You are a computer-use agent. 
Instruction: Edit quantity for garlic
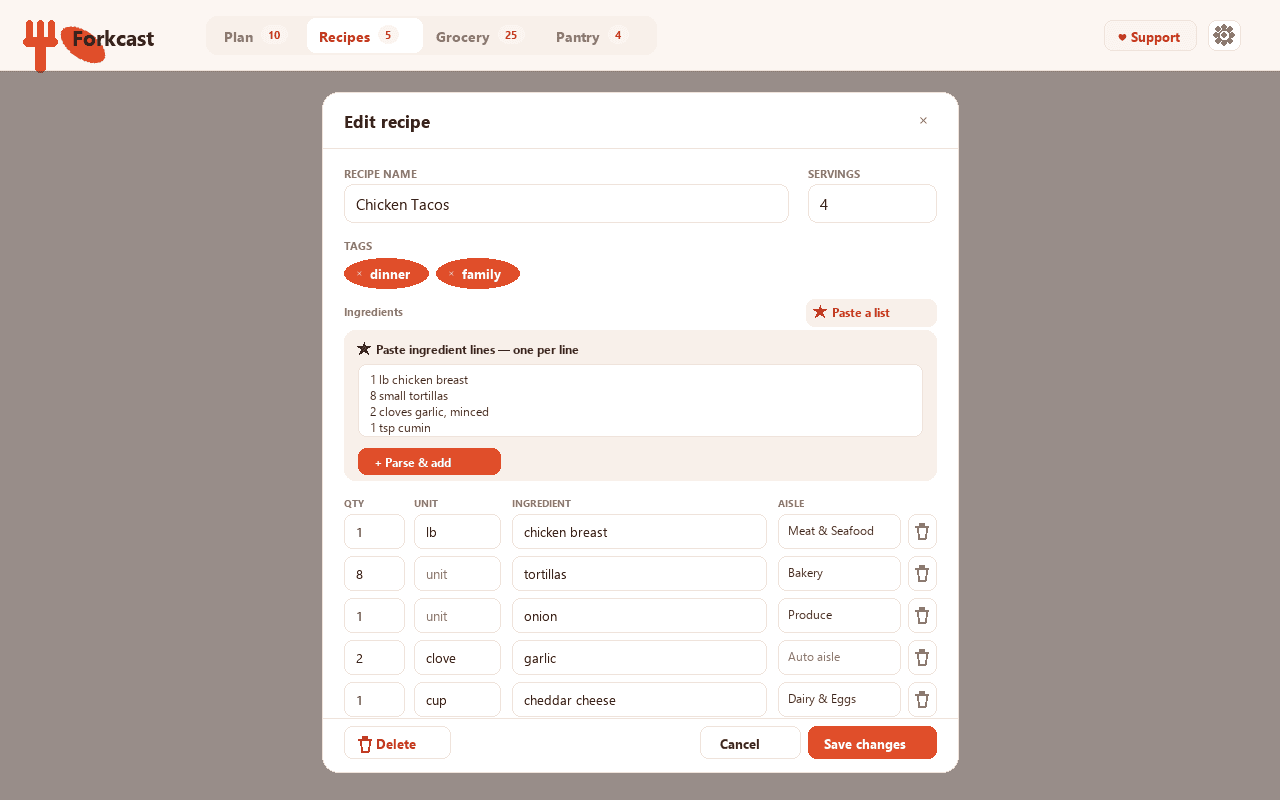[x=374, y=657]
